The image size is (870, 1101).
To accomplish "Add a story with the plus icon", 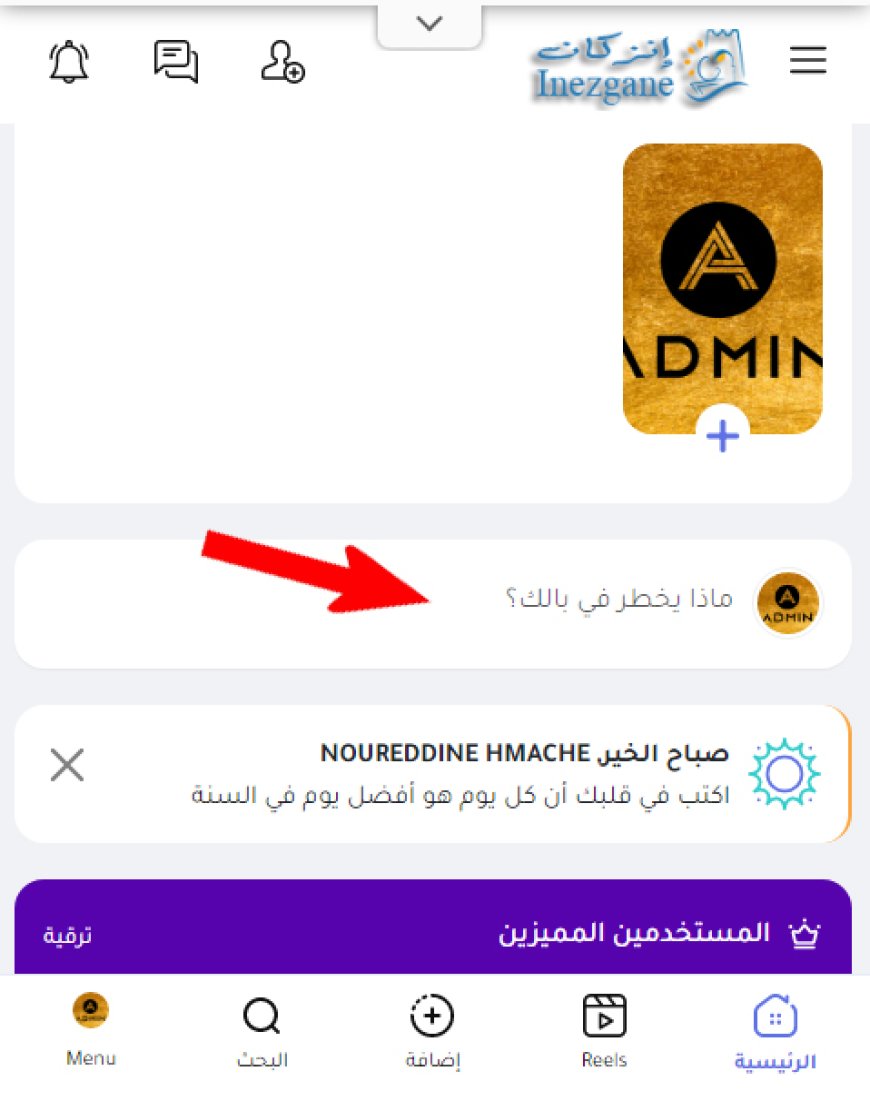I will coord(723,436).
